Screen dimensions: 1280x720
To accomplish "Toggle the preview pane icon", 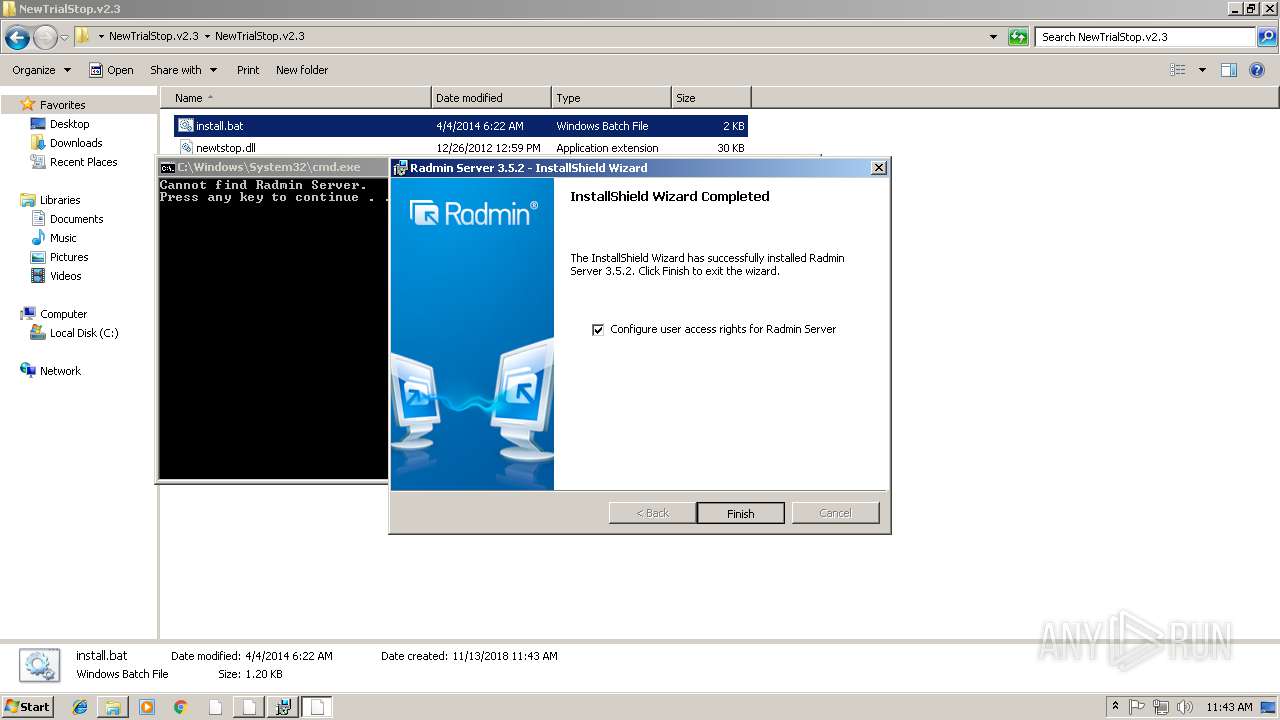I will [1229, 70].
